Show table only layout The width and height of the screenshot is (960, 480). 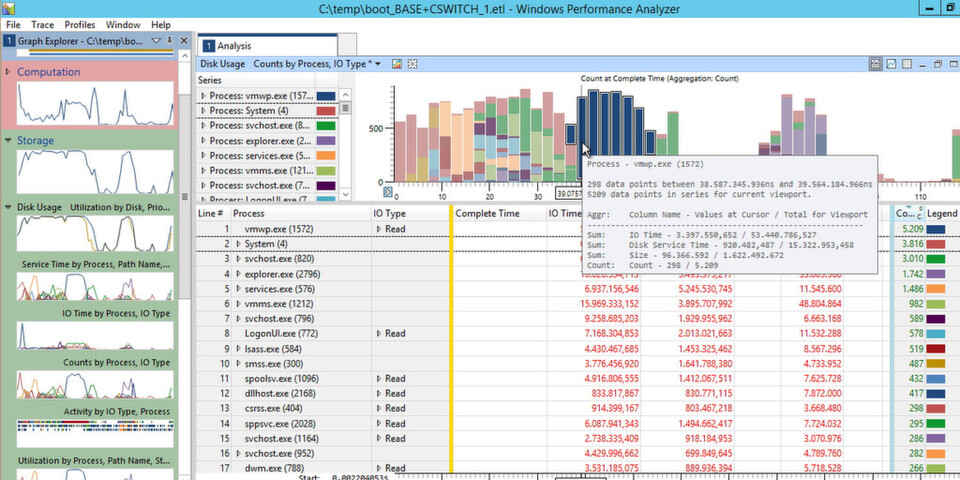click(907, 64)
